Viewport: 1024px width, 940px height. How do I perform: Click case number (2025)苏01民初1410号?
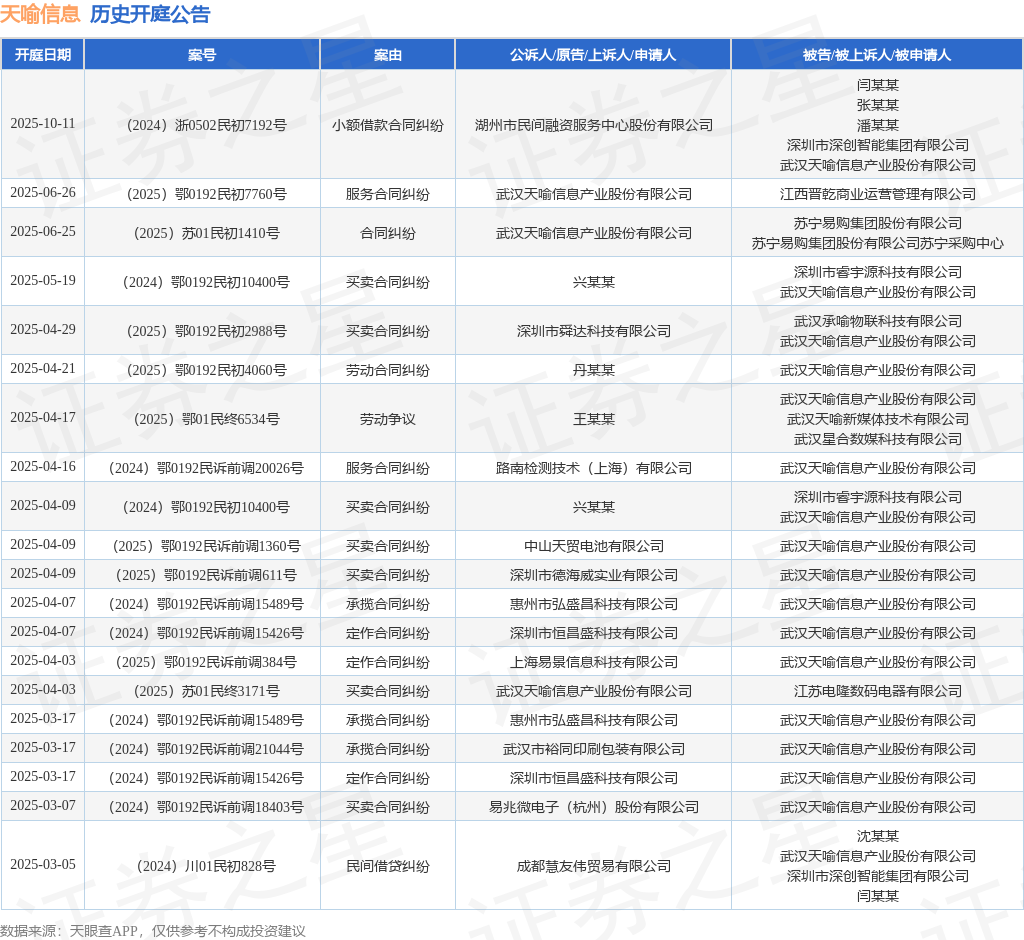(x=206, y=233)
